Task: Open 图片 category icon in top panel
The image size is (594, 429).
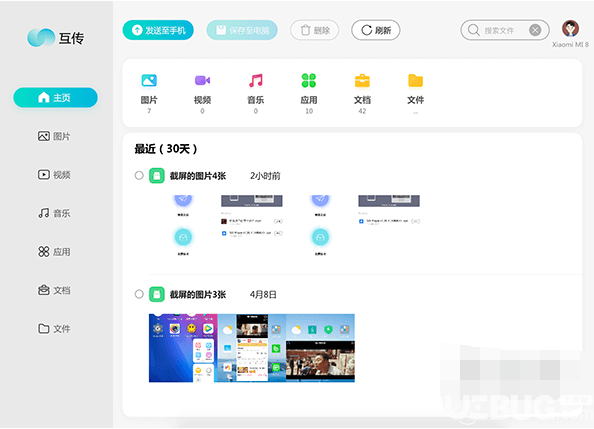Action: tap(149, 81)
